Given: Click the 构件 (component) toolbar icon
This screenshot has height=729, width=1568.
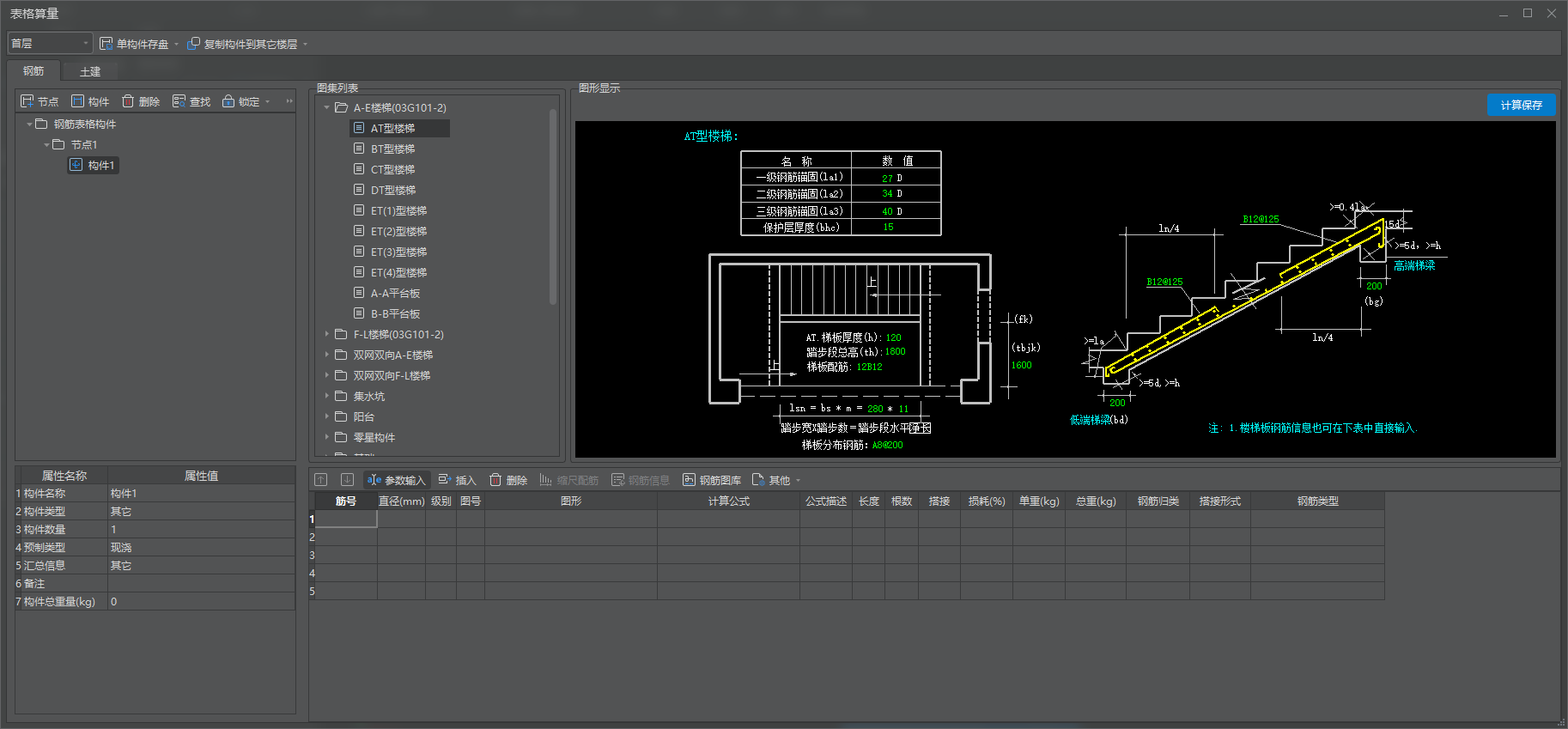Looking at the screenshot, I should point(78,101).
